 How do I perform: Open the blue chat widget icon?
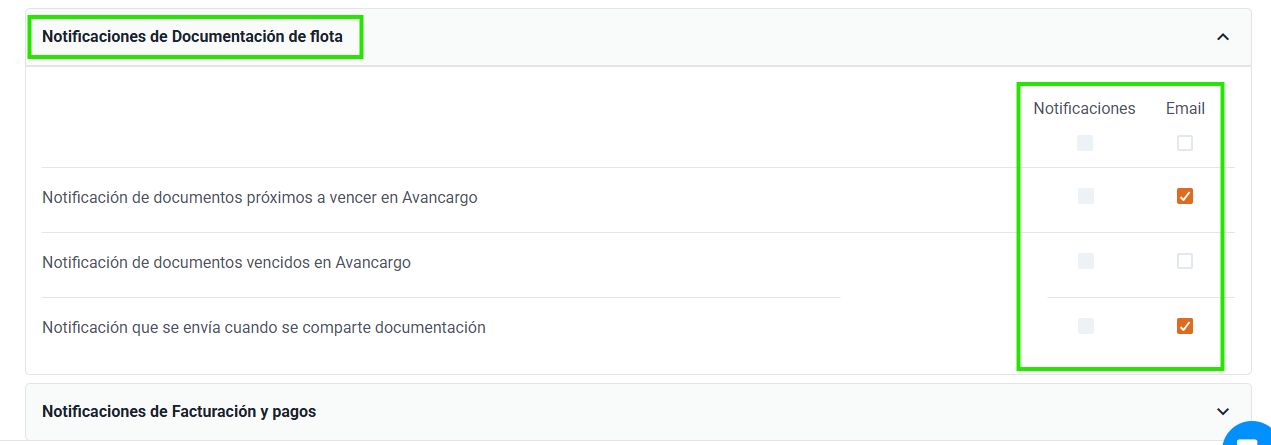(x=1247, y=434)
